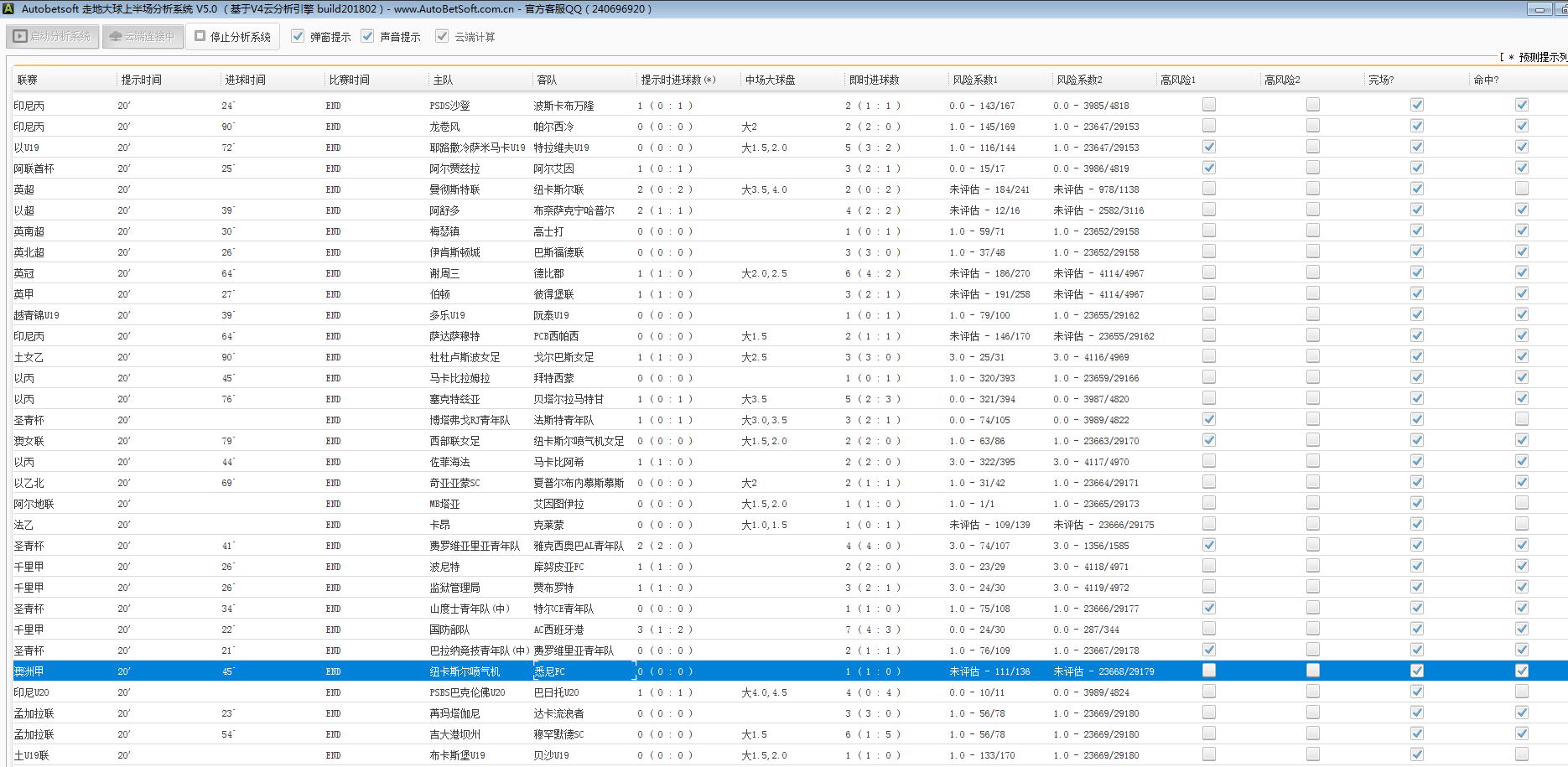Sort table by 风险系数1 column header
Image resolution: width=1568 pixels, height=767 pixels.
pos(975,80)
